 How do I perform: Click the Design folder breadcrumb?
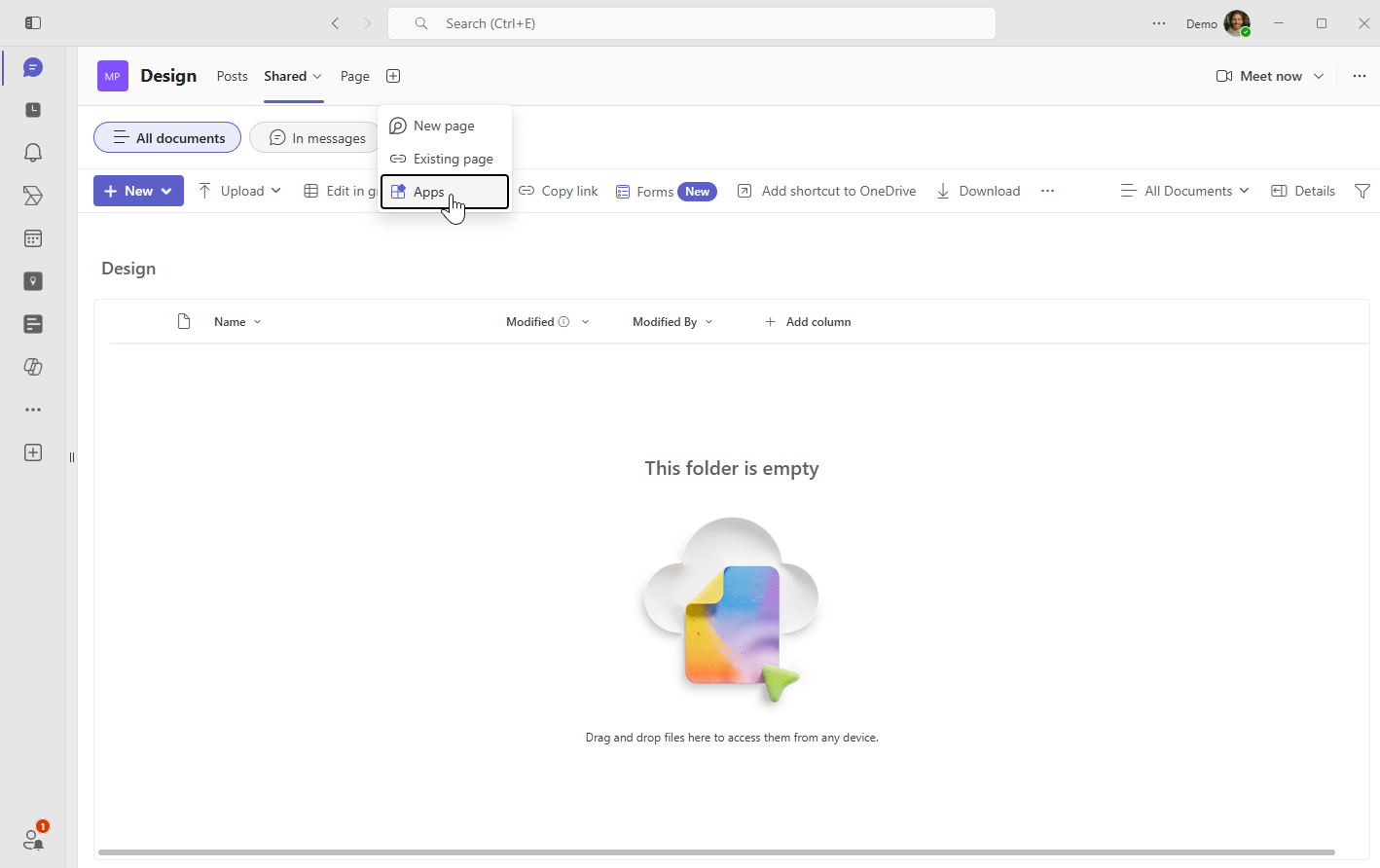click(x=128, y=269)
